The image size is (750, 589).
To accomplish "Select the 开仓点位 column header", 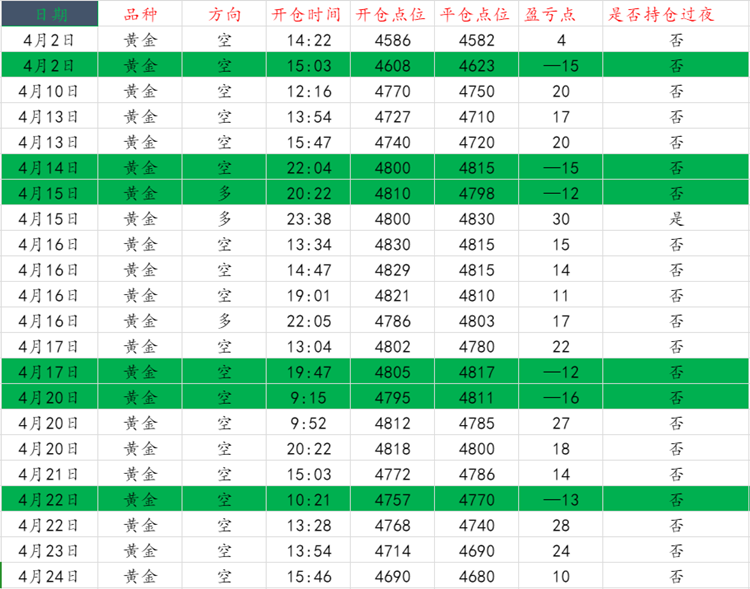I will (393, 13).
